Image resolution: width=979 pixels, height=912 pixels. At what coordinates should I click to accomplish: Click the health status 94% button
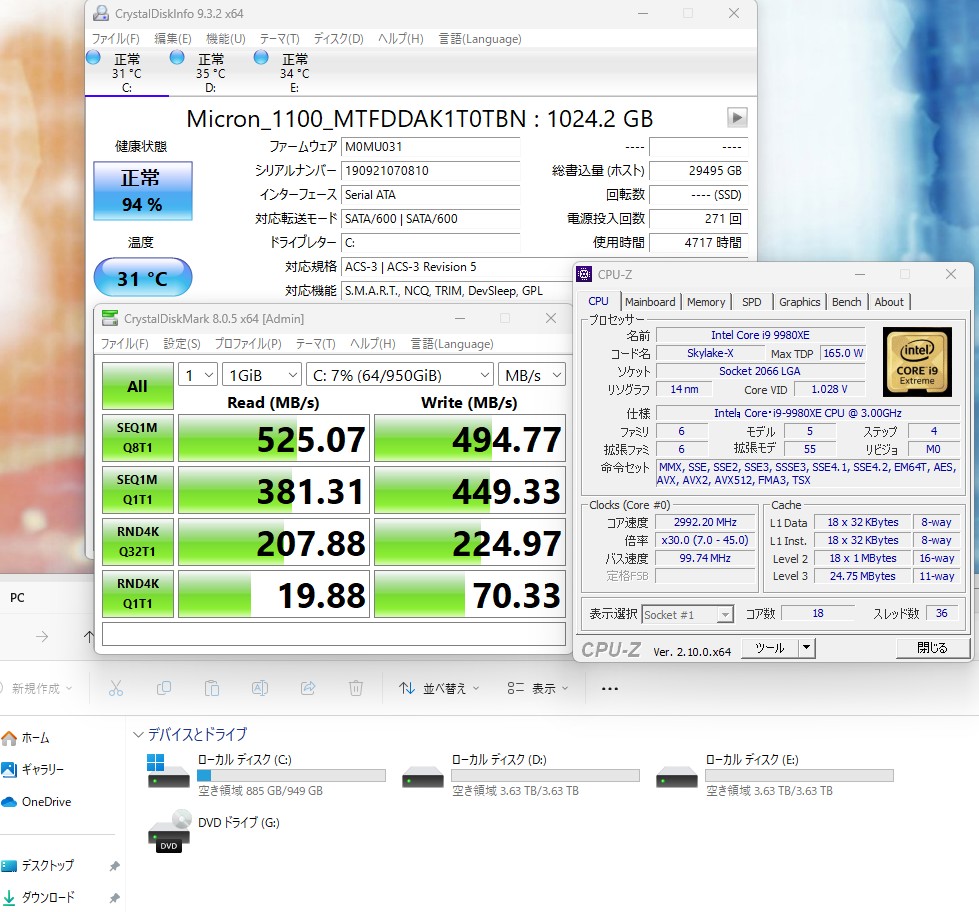tap(142, 191)
